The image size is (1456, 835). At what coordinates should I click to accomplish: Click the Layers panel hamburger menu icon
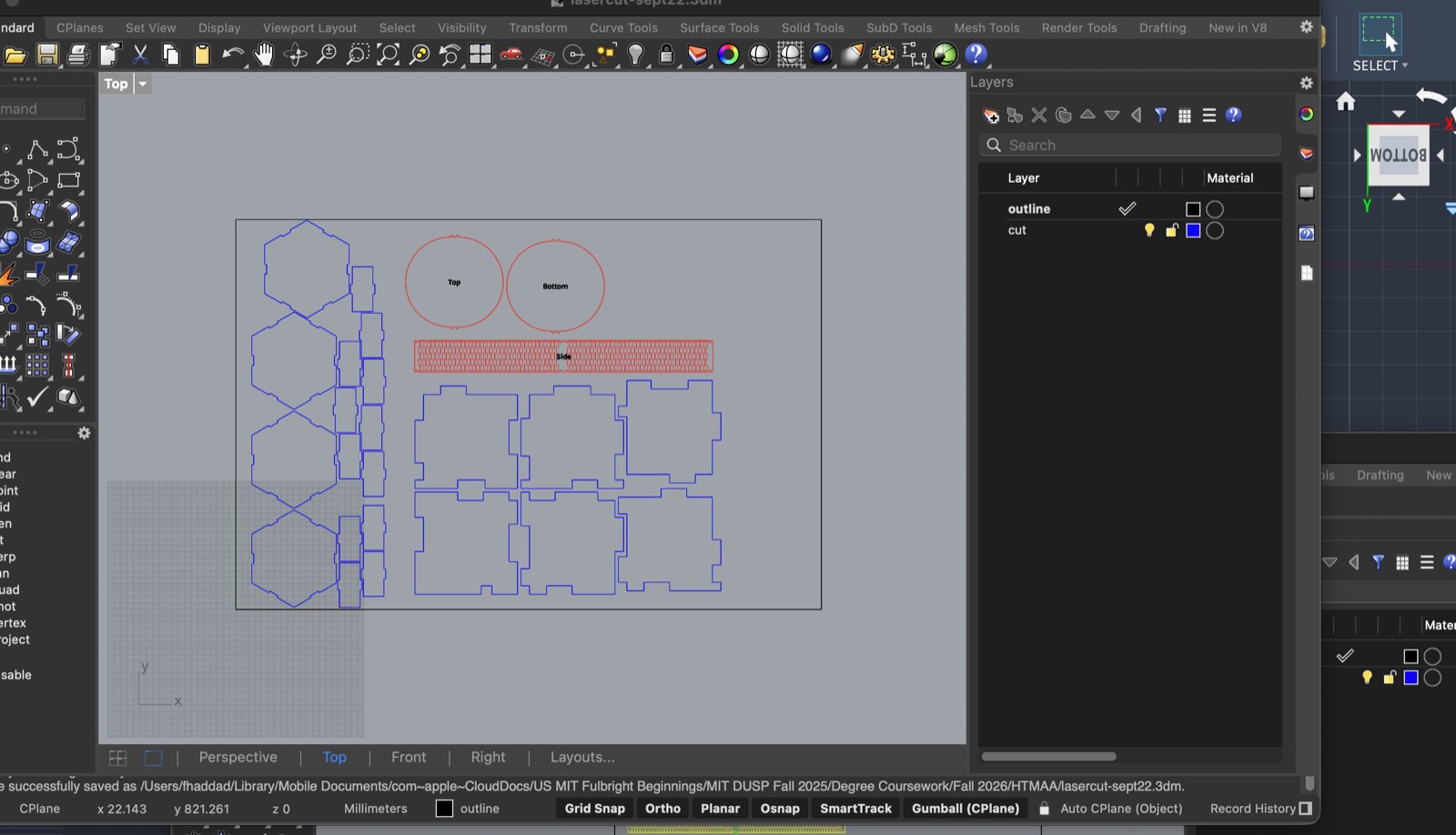pos(1208,116)
